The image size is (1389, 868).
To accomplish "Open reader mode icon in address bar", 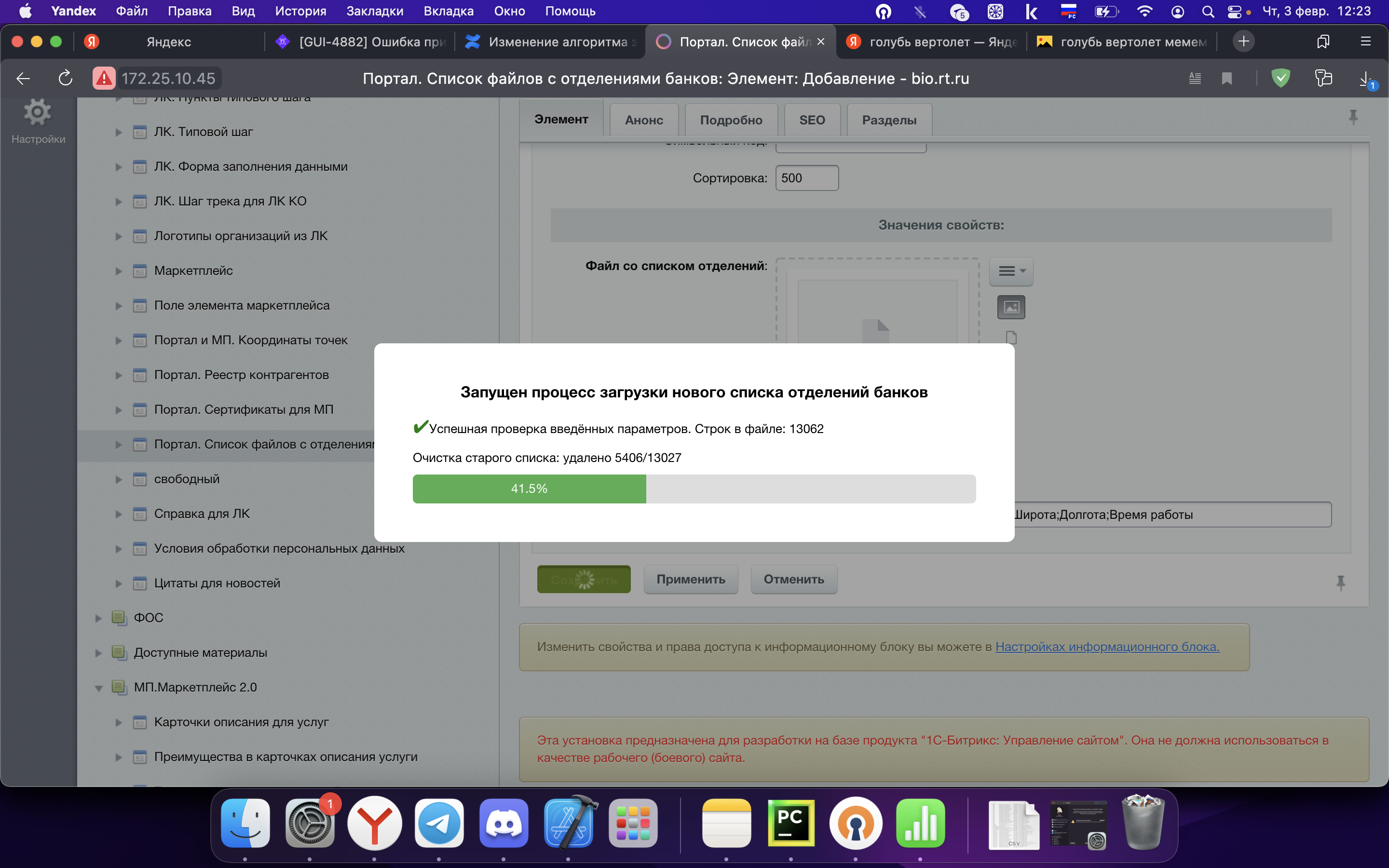I will pos(1195,78).
